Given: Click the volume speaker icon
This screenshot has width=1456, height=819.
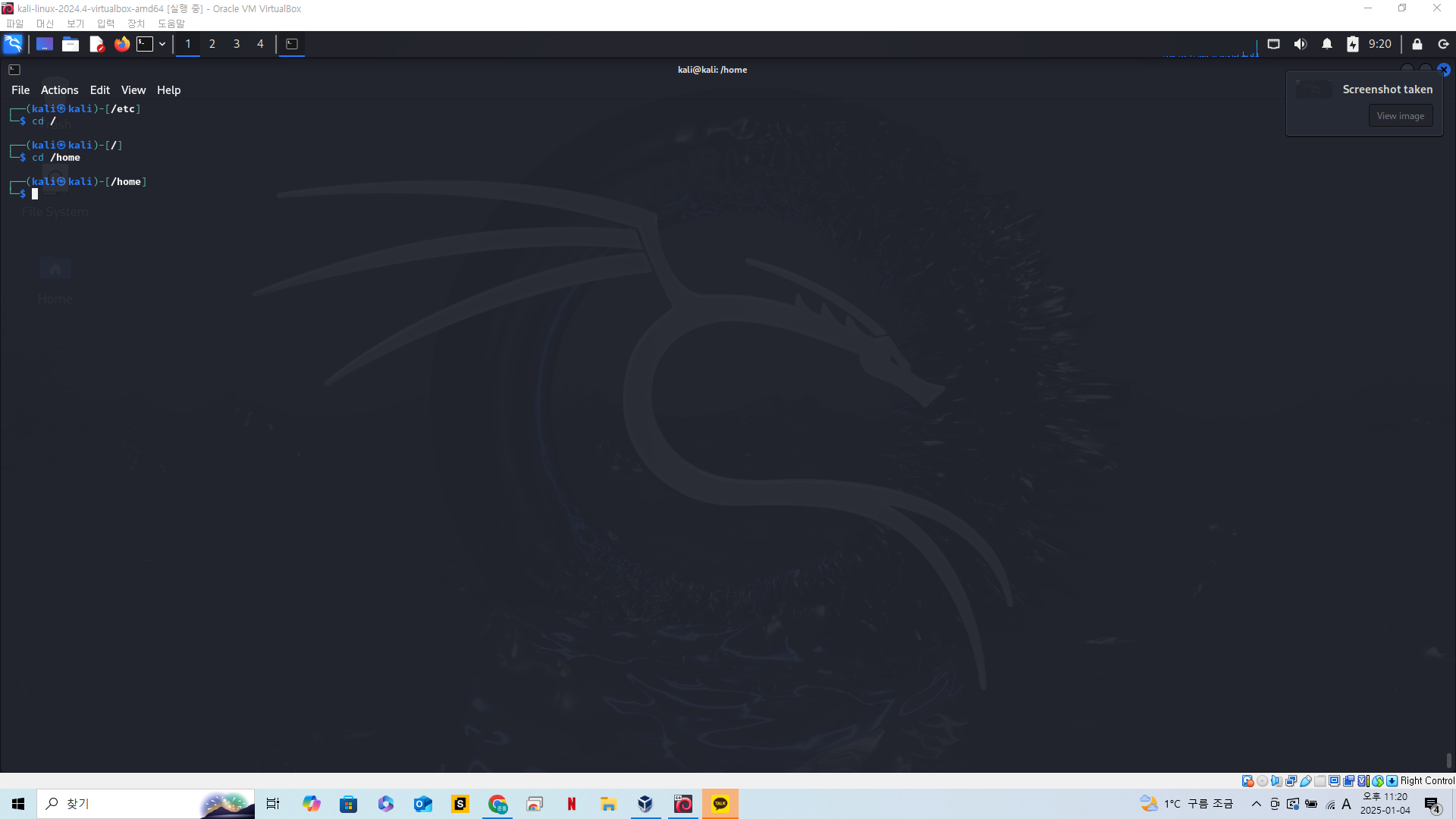Looking at the screenshot, I should pos(1300,44).
